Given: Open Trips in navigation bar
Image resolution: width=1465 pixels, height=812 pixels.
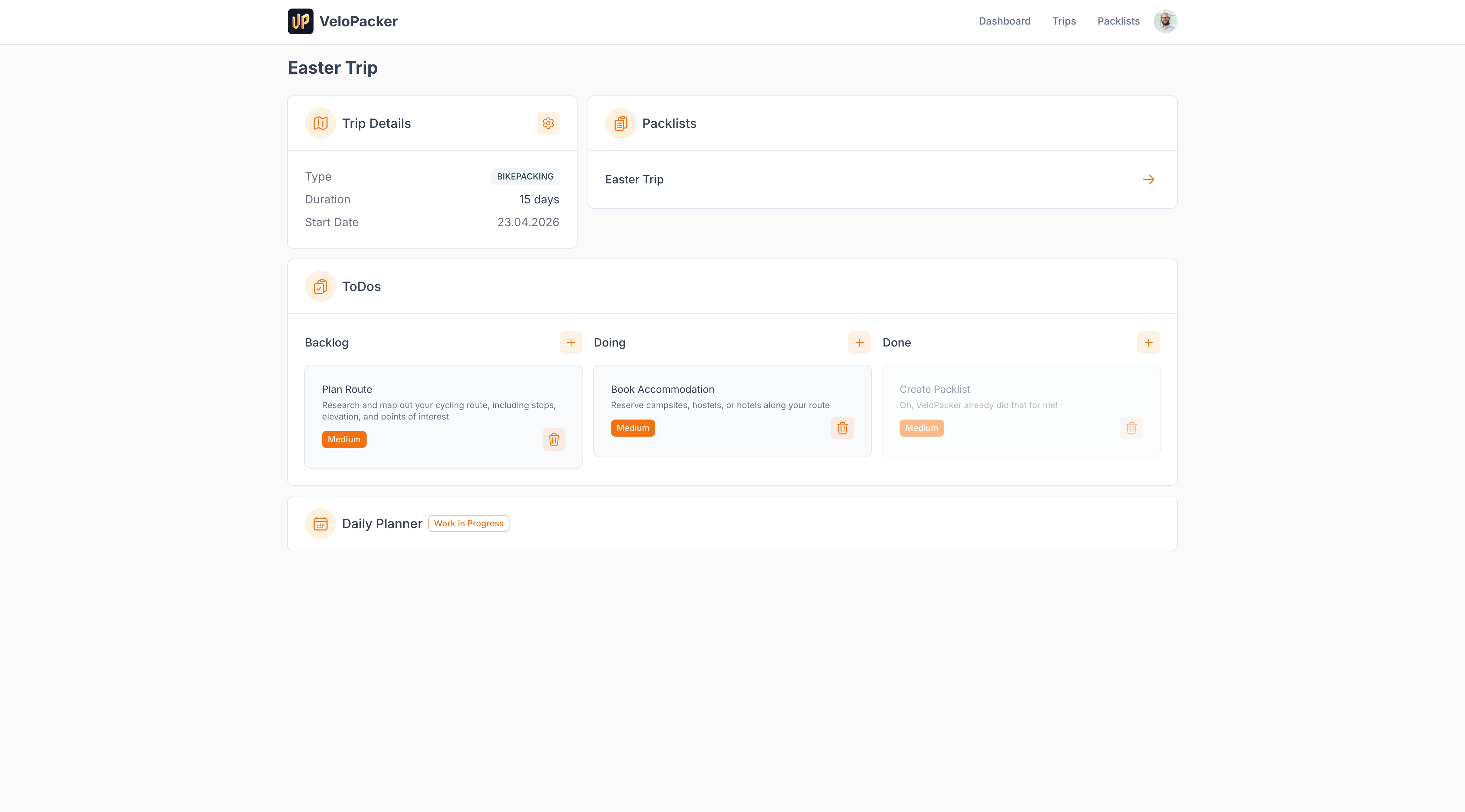Looking at the screenshot, I should tap(1063, 22).
